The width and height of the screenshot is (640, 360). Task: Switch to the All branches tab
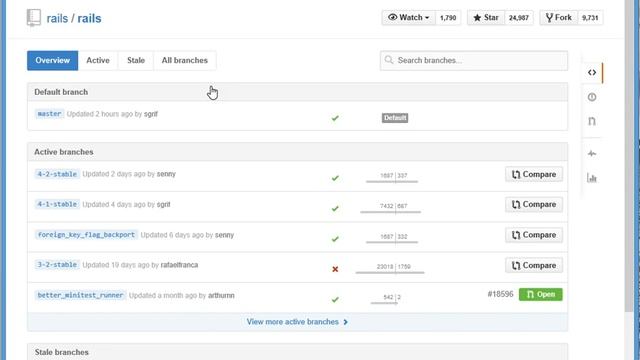click(x=184, y=60)
